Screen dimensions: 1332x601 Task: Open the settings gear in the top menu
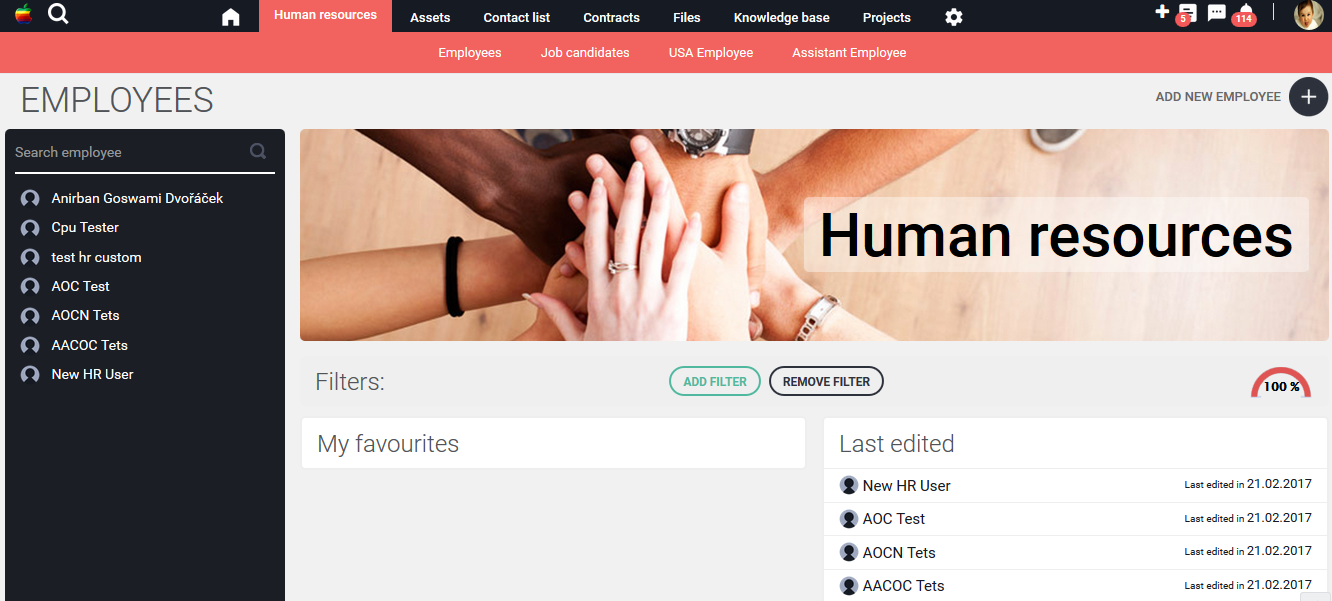coord(954,17)
